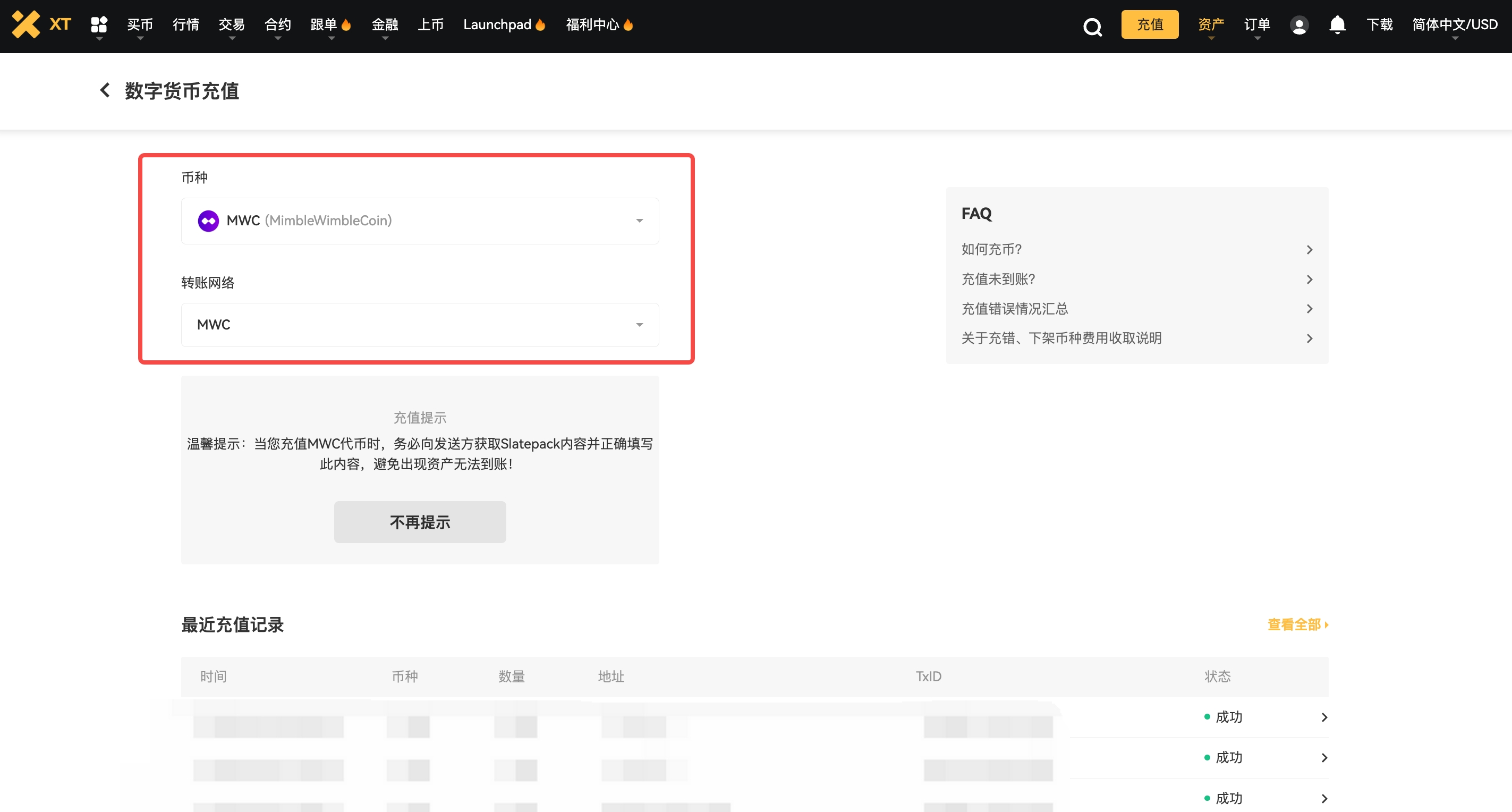Open notifications bell icon

[x=1337, y=24]
